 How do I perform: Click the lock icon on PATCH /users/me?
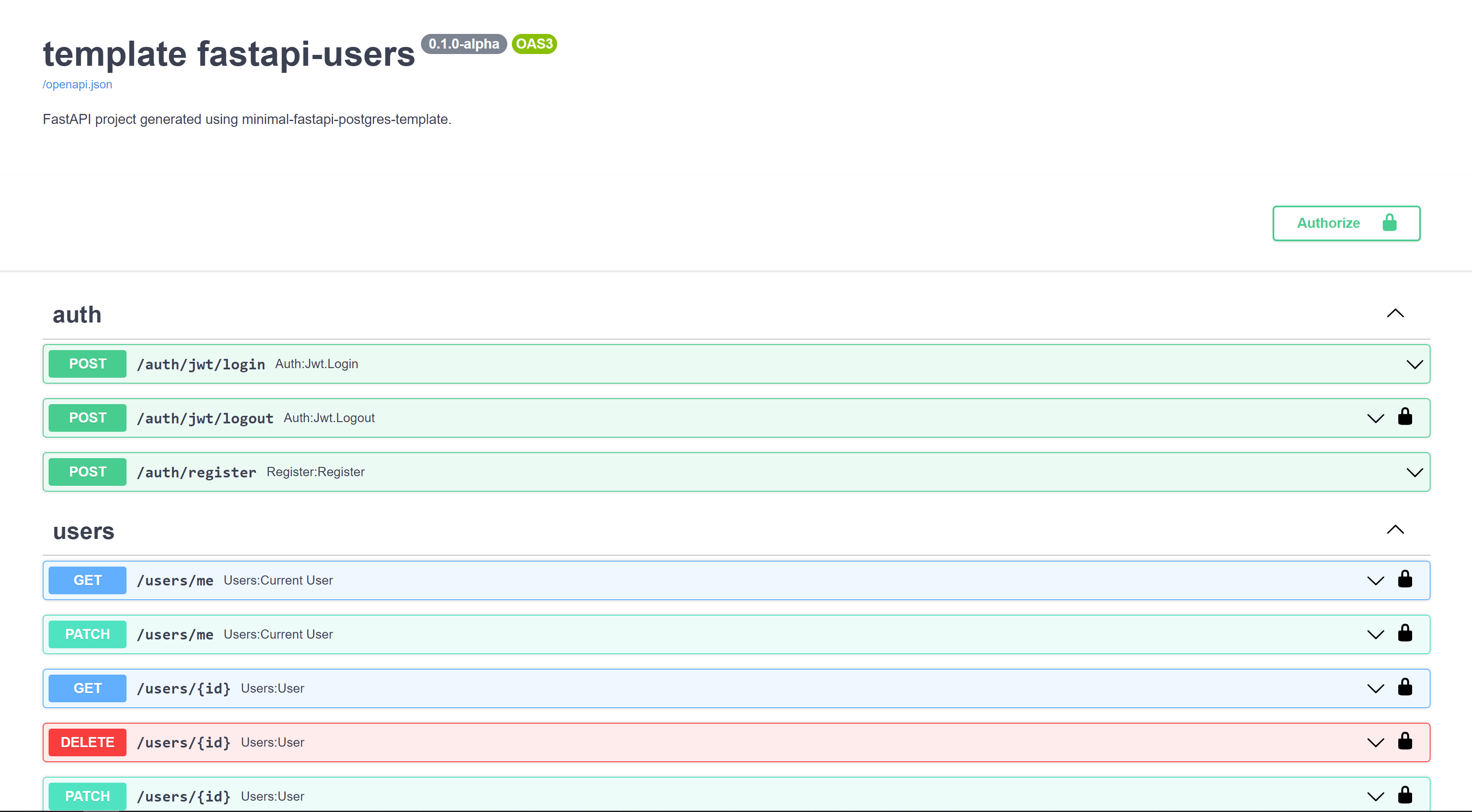pyautogui.click(x=1405, y=634)
